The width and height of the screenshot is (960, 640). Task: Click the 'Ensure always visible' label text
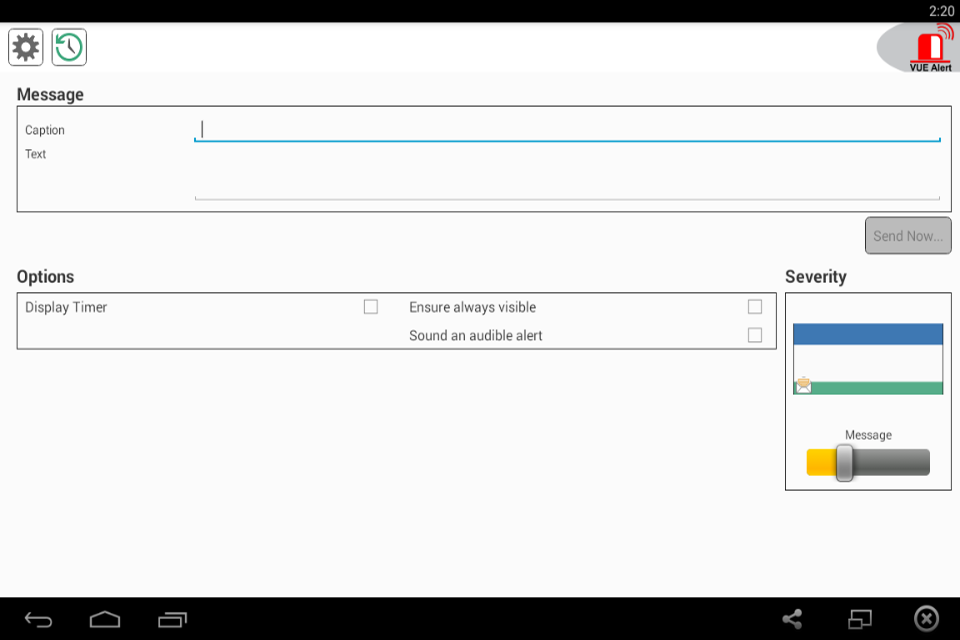click(473, 307)
